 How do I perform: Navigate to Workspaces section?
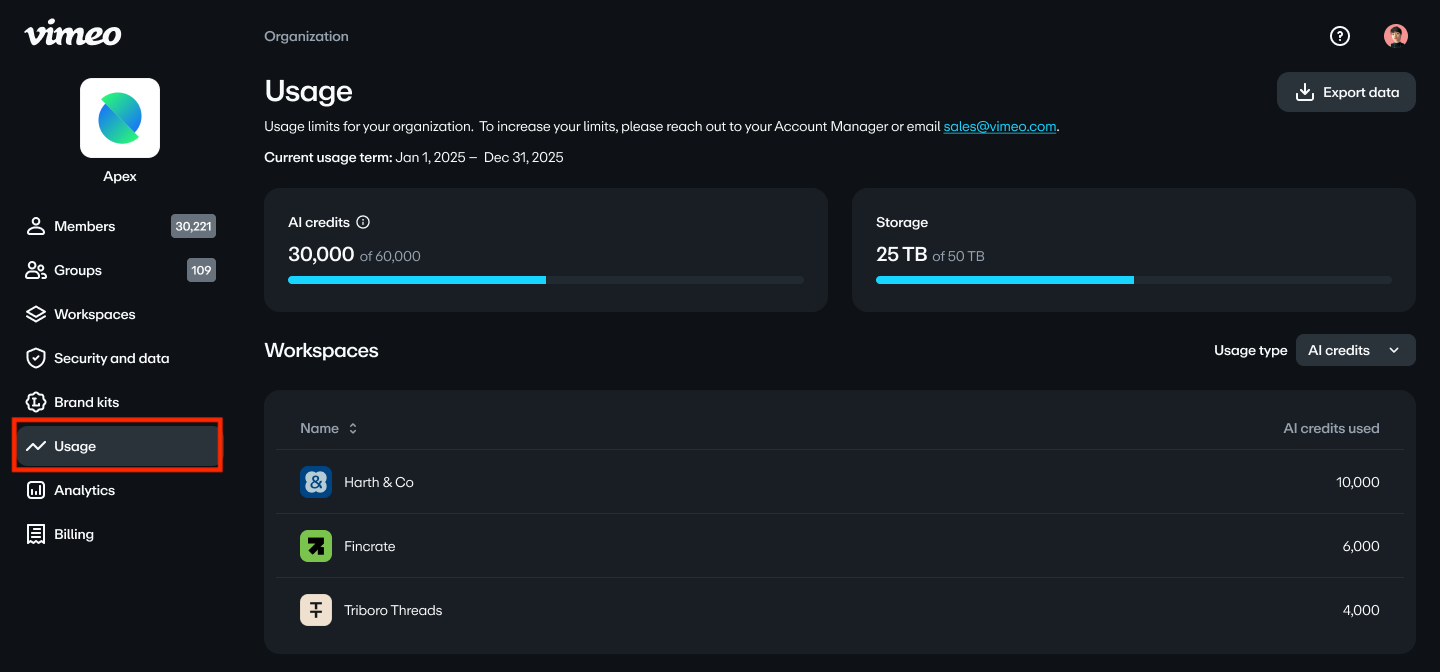94,314
